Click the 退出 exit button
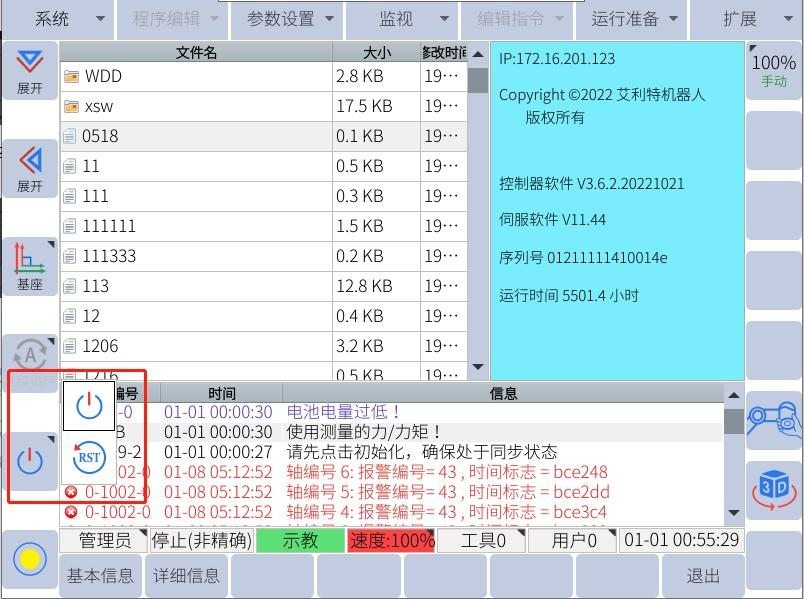Screen dimensions: 804x599 tap(703, 576)
